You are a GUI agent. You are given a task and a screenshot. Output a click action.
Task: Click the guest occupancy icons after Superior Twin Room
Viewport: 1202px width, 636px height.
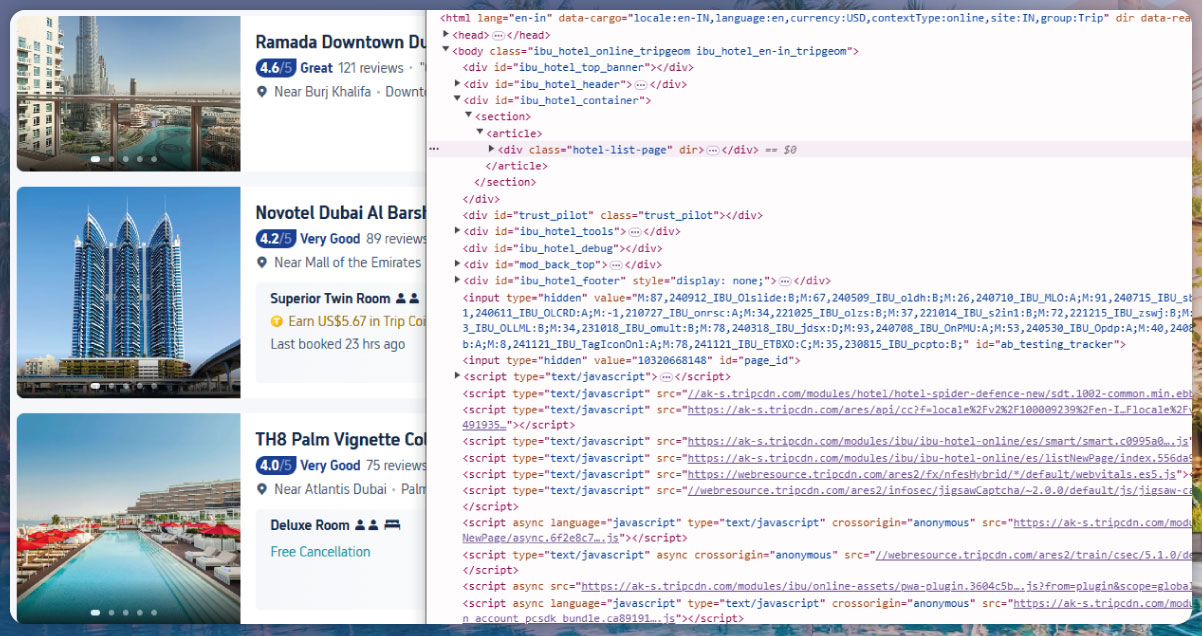coord(406,299)
